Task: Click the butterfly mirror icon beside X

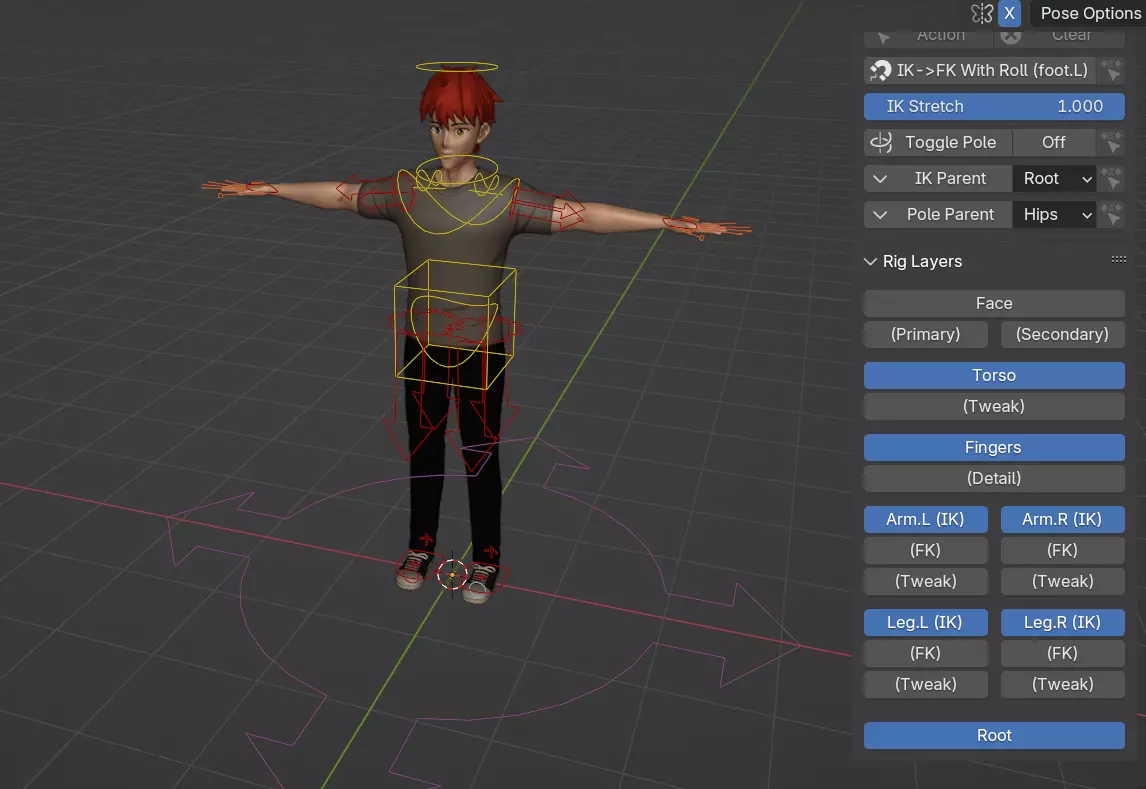Action: 982,13
